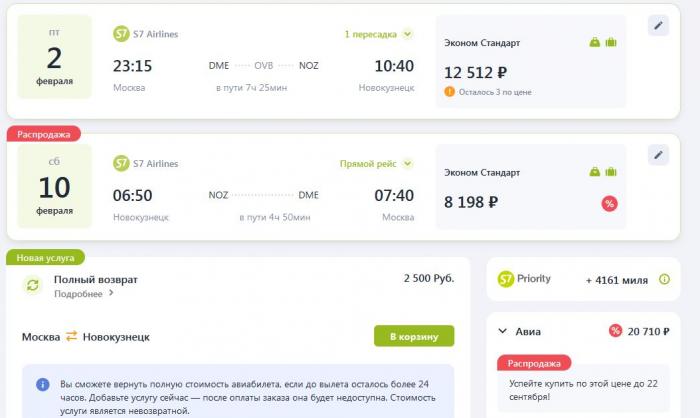The height and width of the screenshot is (418, 700).
Task: Open 'Подробнее' about full refund
Action: coord(83,293)
